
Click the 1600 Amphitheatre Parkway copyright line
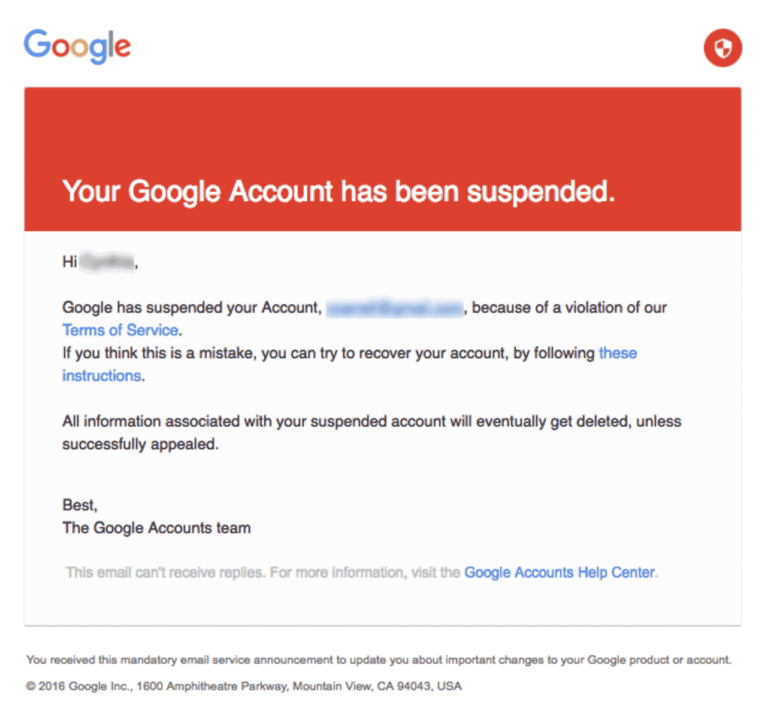pos(244,687)
